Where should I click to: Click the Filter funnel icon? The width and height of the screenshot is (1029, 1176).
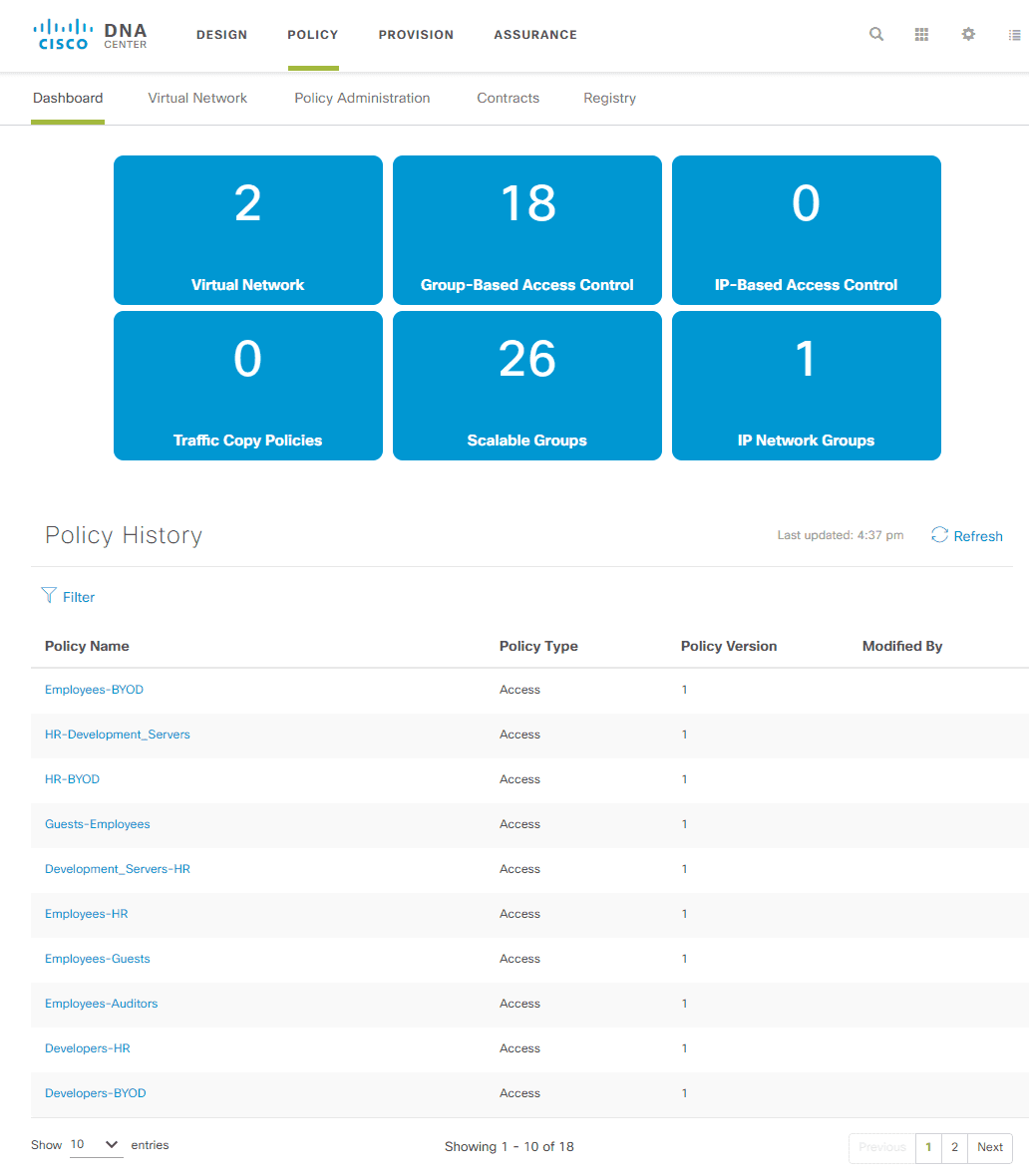click(49, 596)
